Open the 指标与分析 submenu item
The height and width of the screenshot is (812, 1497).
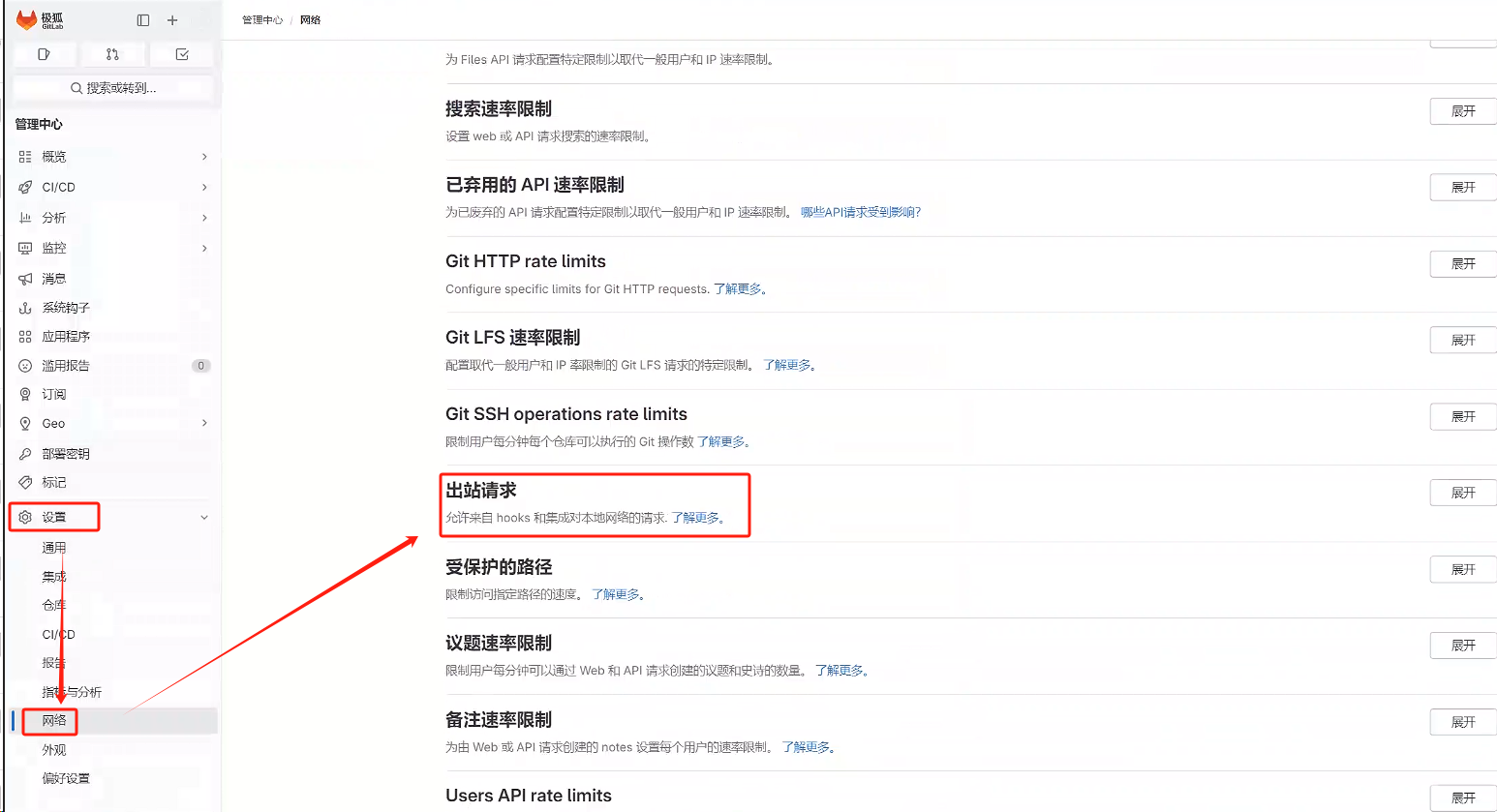(72, 692)
